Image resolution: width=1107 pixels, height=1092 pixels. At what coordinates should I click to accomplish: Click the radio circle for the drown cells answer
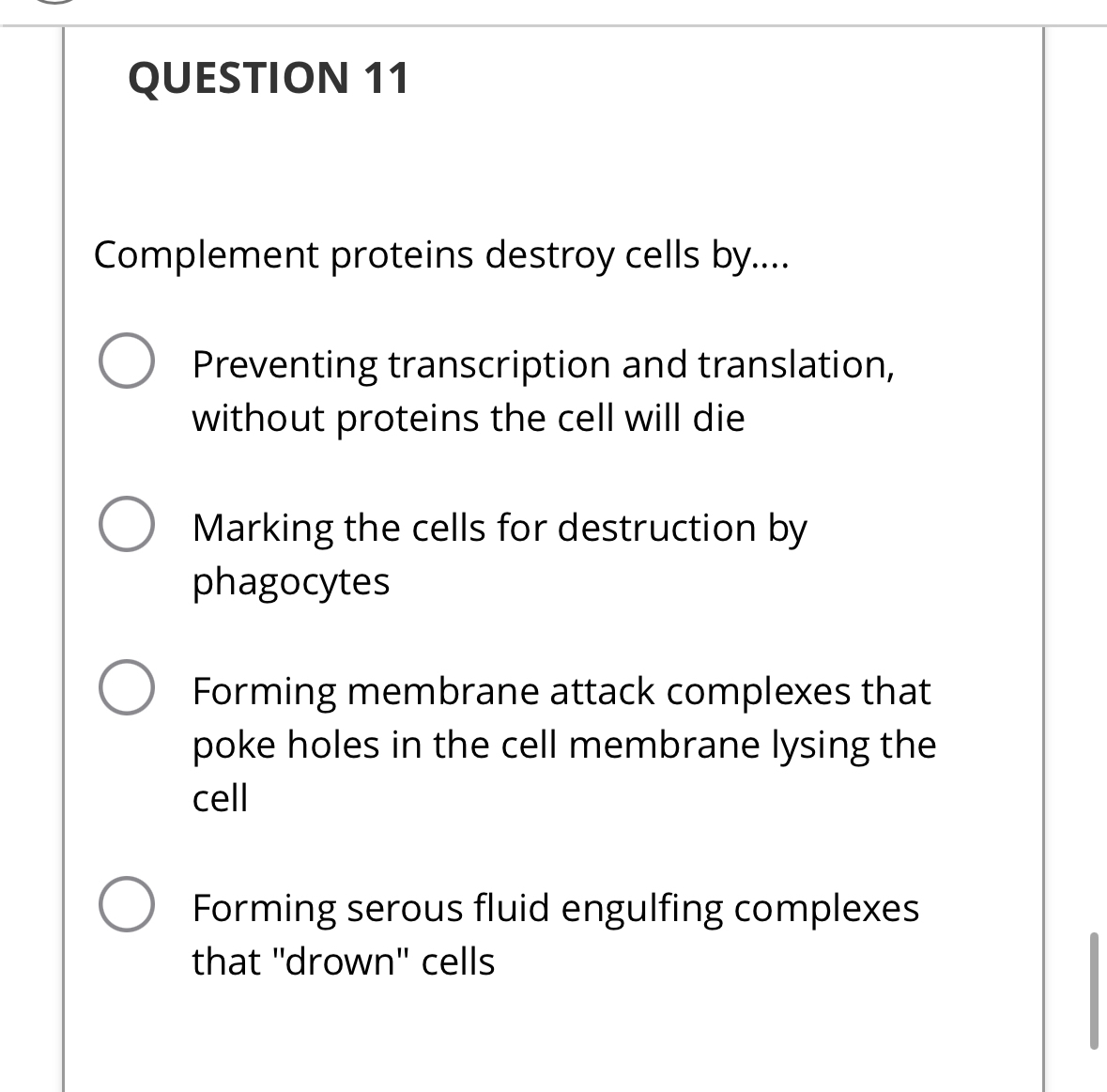[127, 905]
